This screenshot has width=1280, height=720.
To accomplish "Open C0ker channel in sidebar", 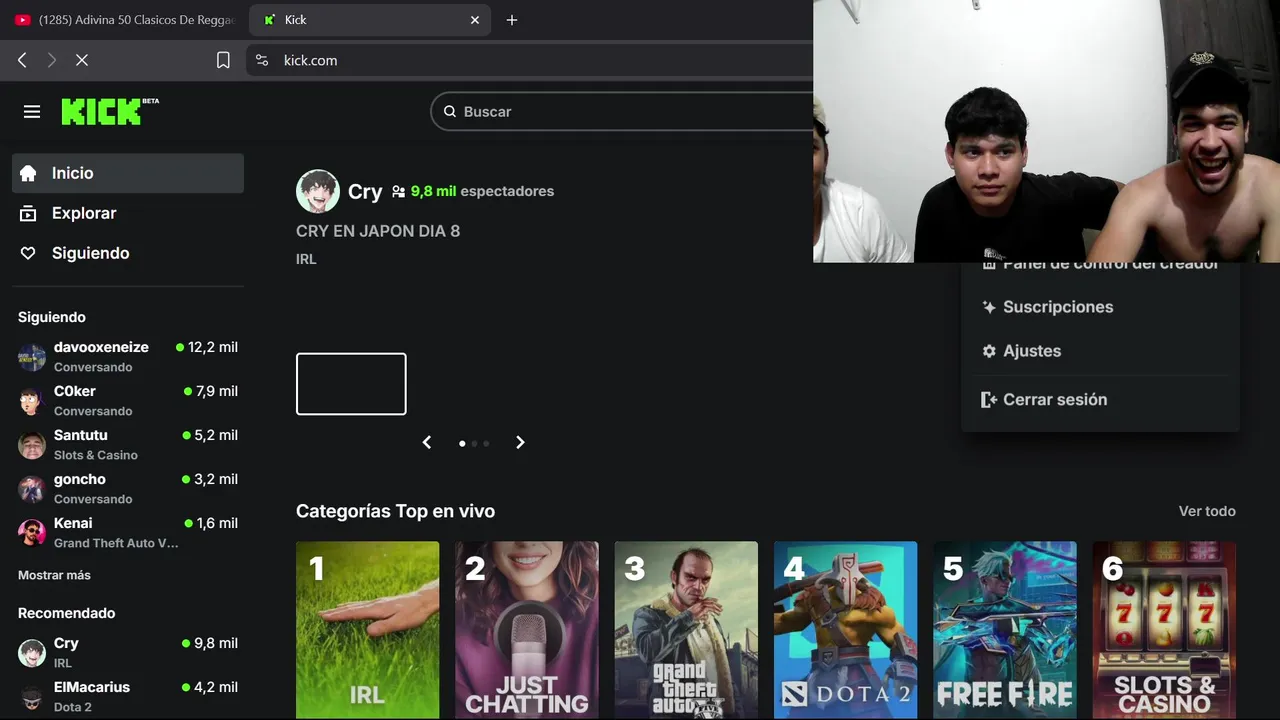I will 128,400.
